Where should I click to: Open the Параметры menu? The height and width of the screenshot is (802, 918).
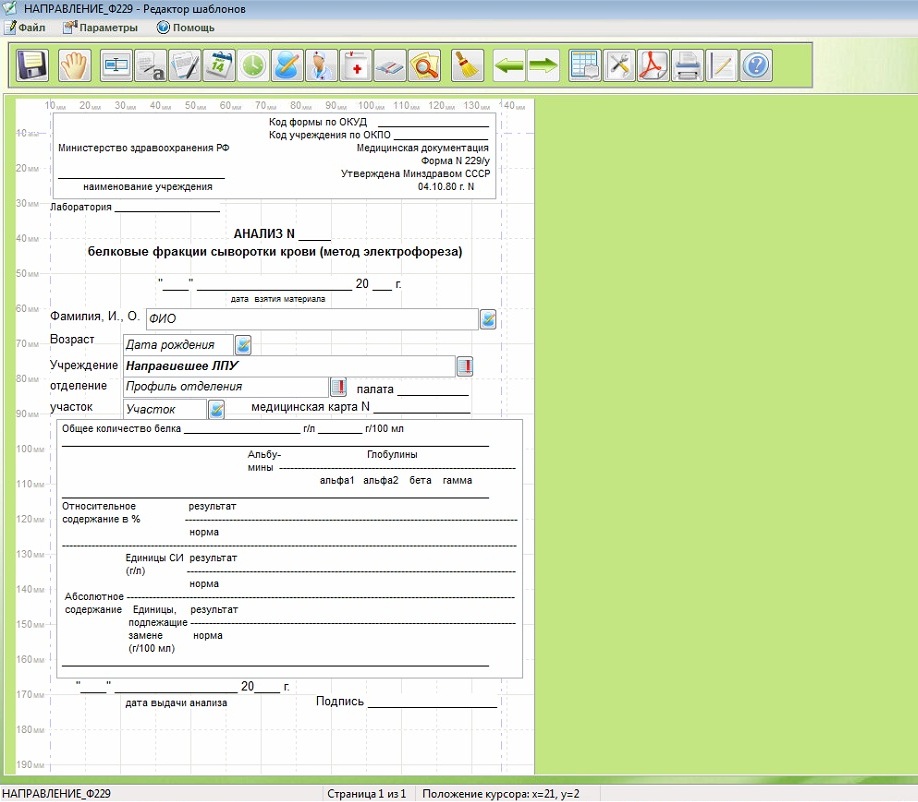pyautogui.click(x=101, y=28)
